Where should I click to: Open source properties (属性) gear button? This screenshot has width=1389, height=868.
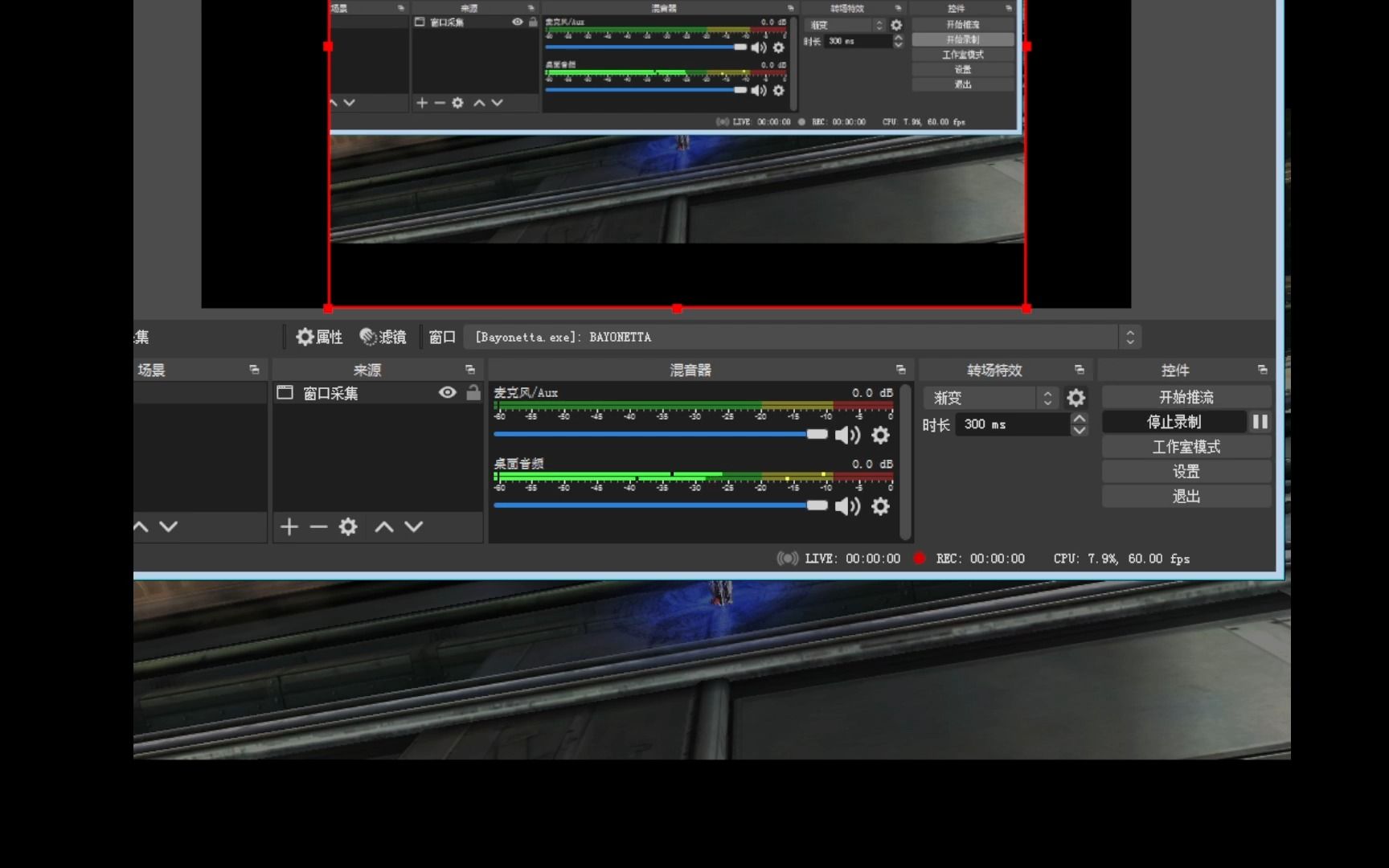pyautogui.click(x=319, y=337)
